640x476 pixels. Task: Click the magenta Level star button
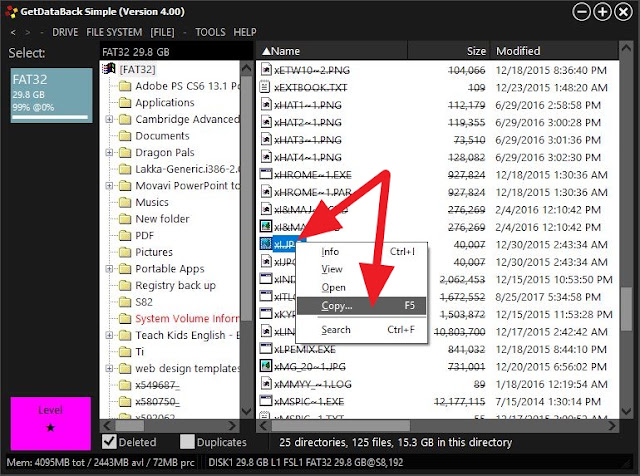(x=51, y=423)
